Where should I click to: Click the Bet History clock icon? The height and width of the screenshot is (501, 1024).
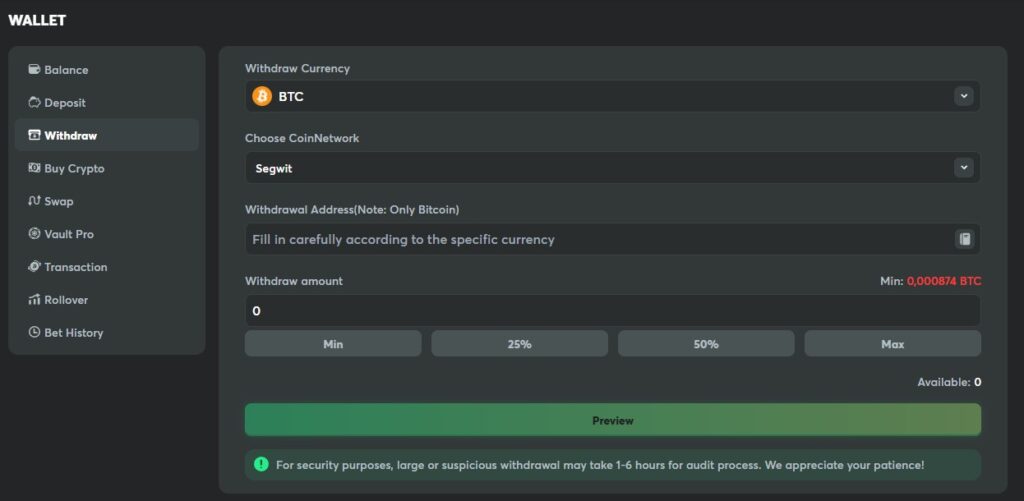coord(35,332)
